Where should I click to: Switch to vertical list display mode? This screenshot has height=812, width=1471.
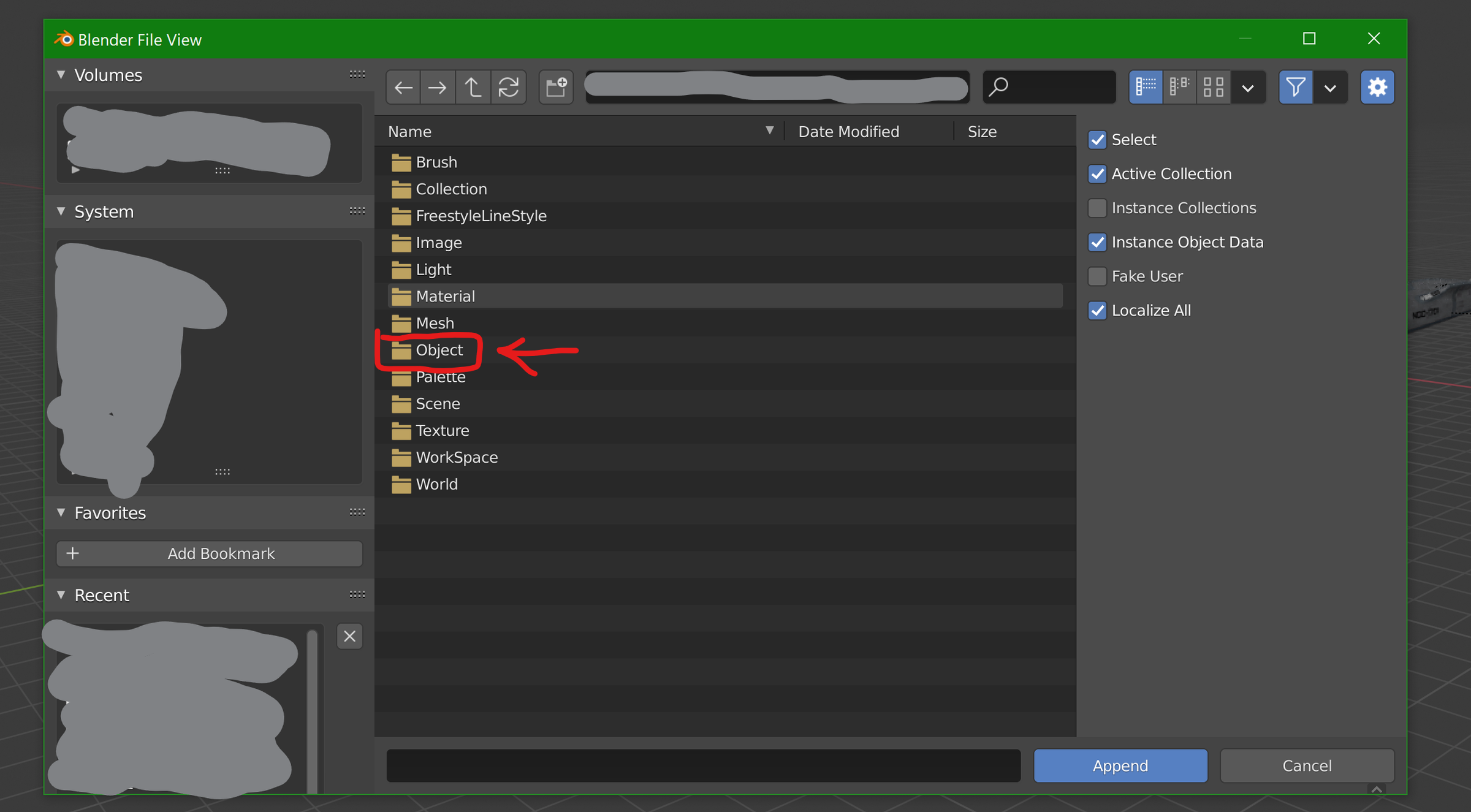pyautogui.click(x=1146, y=87)
